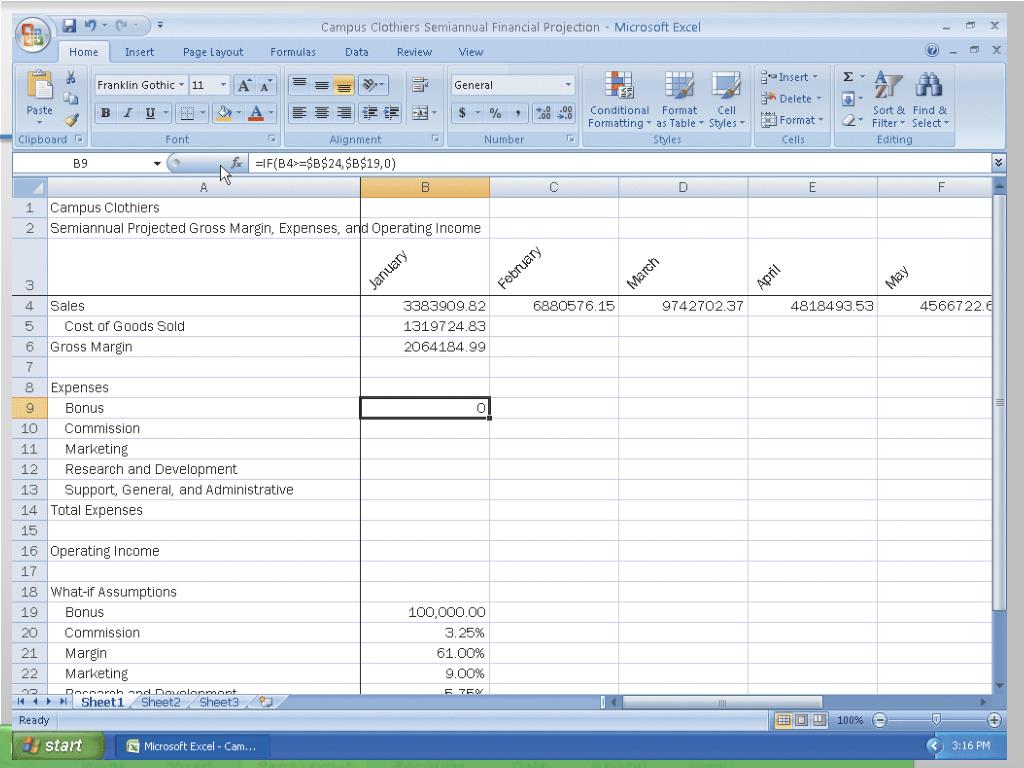This screenshot has height=768, width=1024.
Task: Align text to the left
Action: [299, 113]
